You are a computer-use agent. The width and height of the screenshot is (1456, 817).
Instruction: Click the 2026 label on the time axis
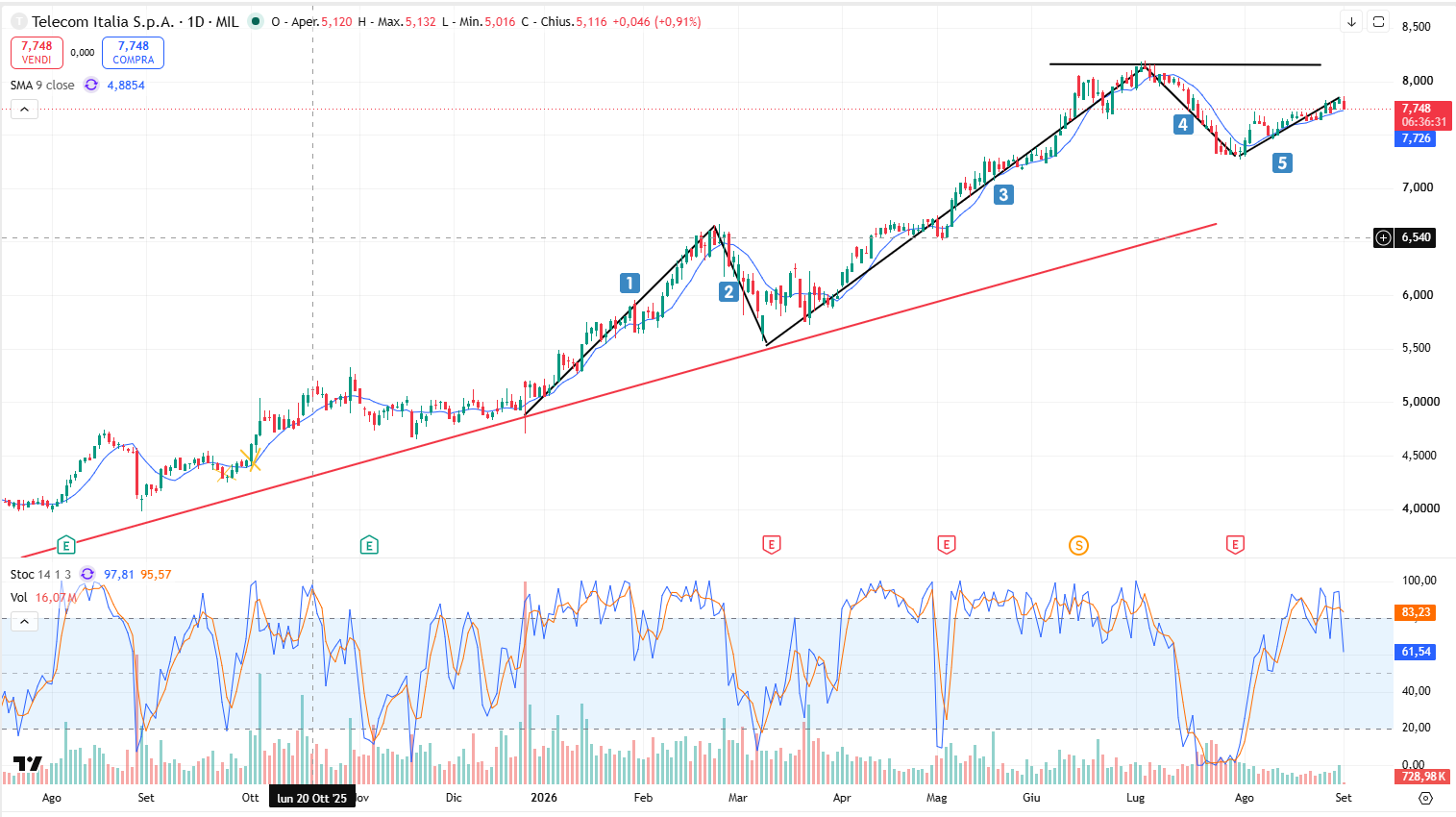[x=544, y=798]
